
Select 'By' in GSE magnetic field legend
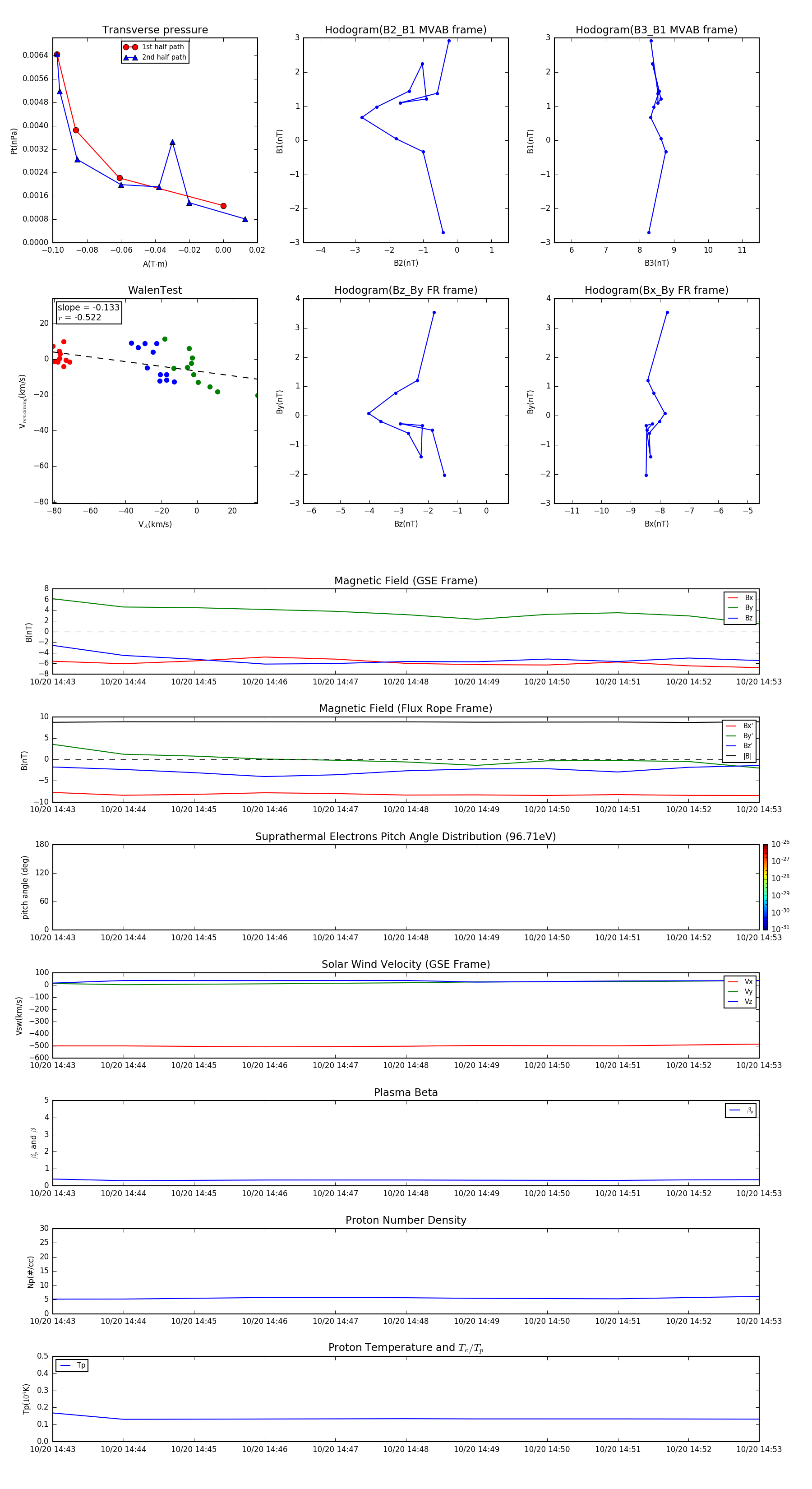[740, 607]
